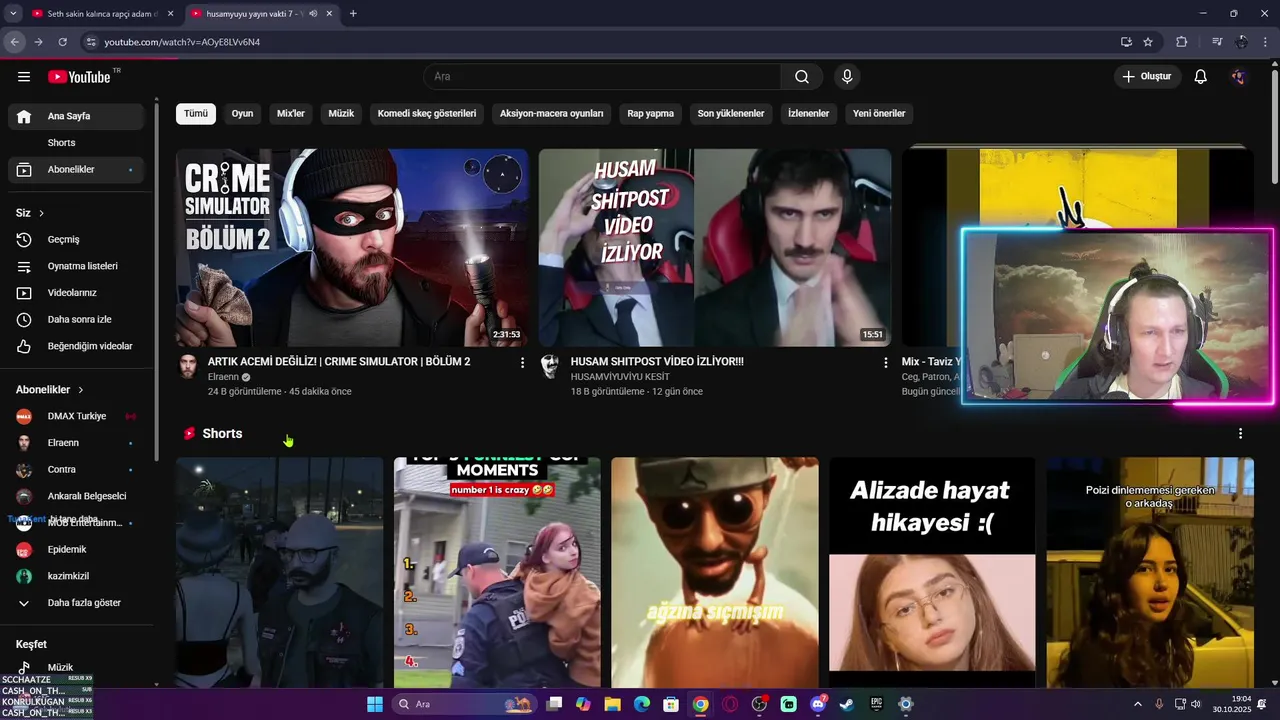1280x720 pixels.
Task: Show hidden system tray icons
Action: pos(1138,704)
